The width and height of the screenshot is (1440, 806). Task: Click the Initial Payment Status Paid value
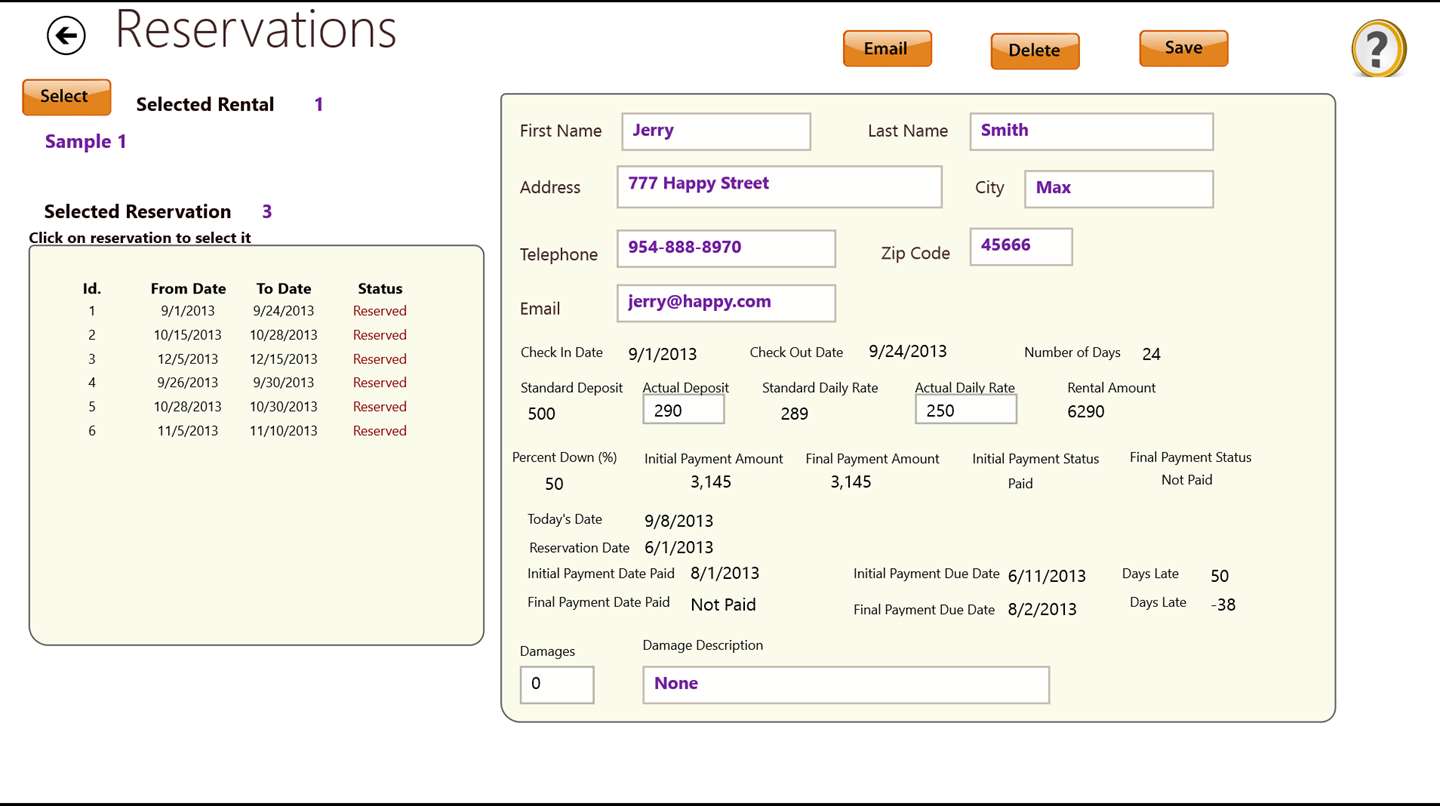pos(1020,483)
